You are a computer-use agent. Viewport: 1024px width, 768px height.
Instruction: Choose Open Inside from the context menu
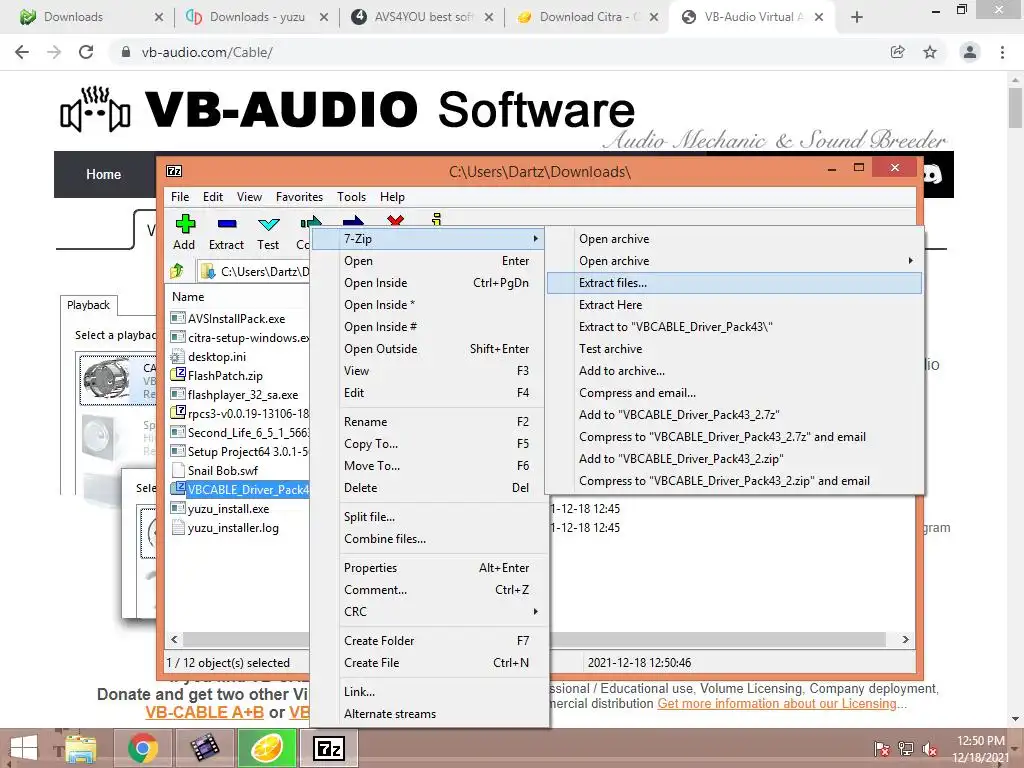tap(428, 283)
